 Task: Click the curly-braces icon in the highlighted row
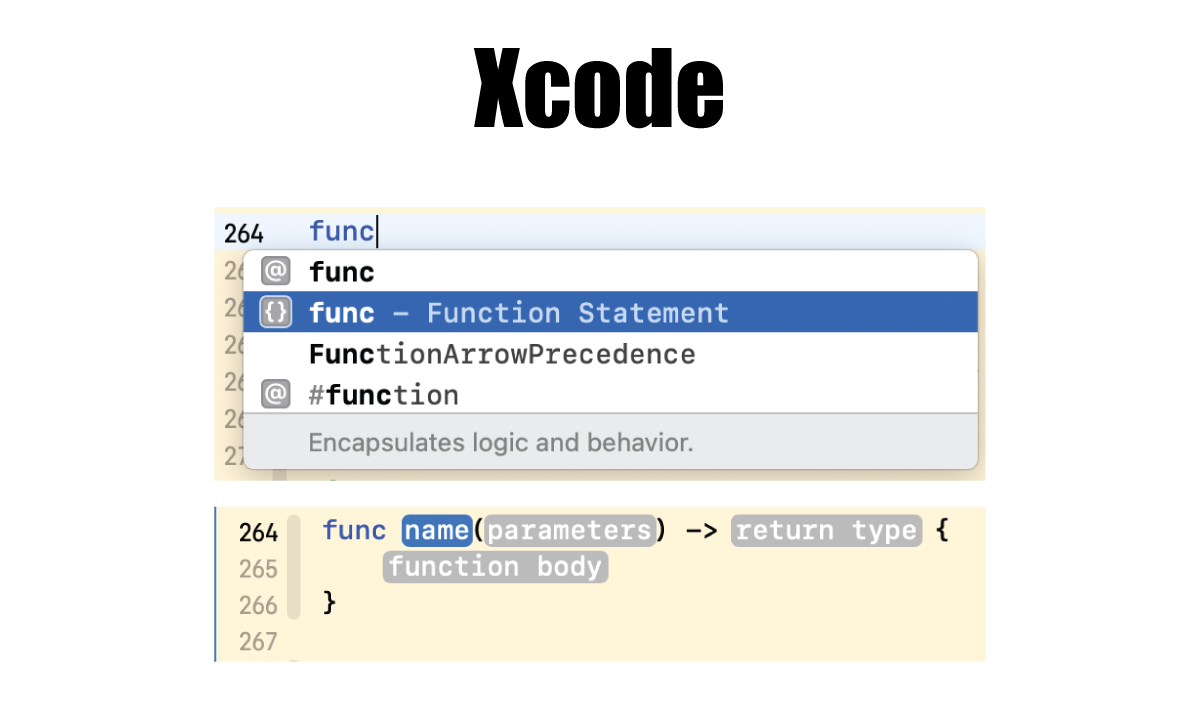coord(275,312)
